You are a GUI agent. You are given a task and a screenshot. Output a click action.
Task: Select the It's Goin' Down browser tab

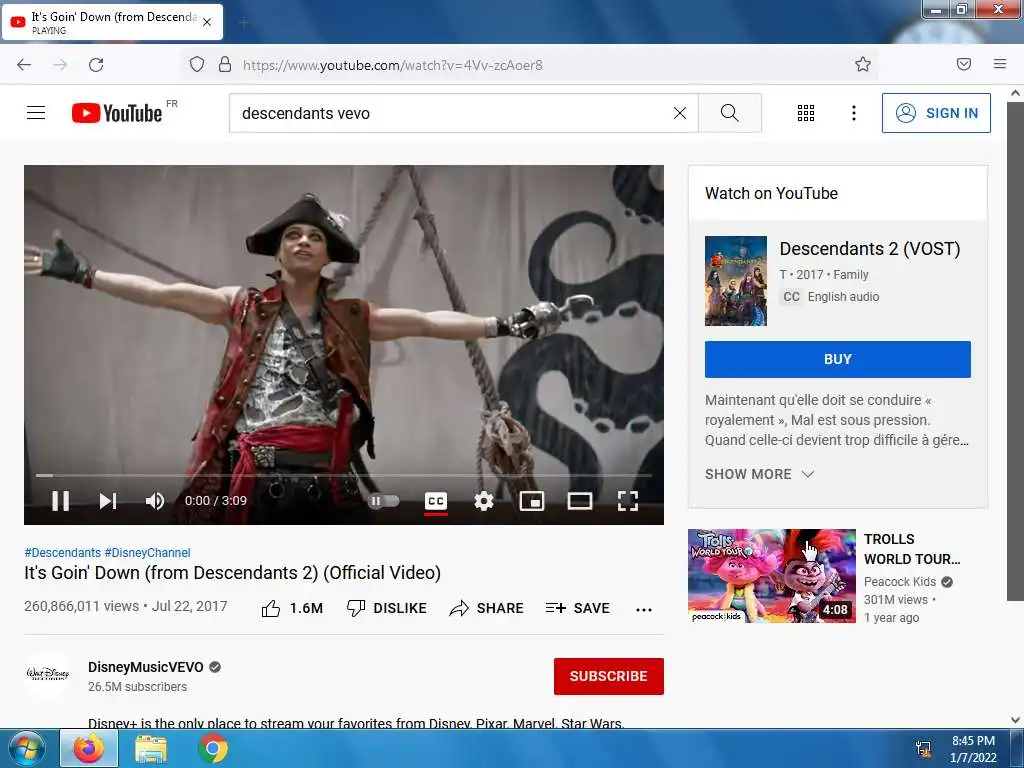[x=112, y=22]
